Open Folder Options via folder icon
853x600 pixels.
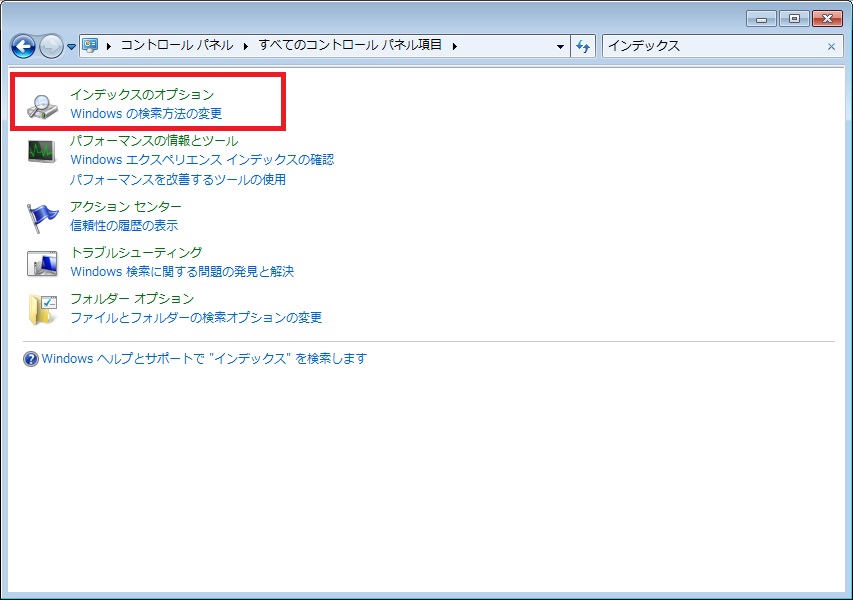pos(40,308)
